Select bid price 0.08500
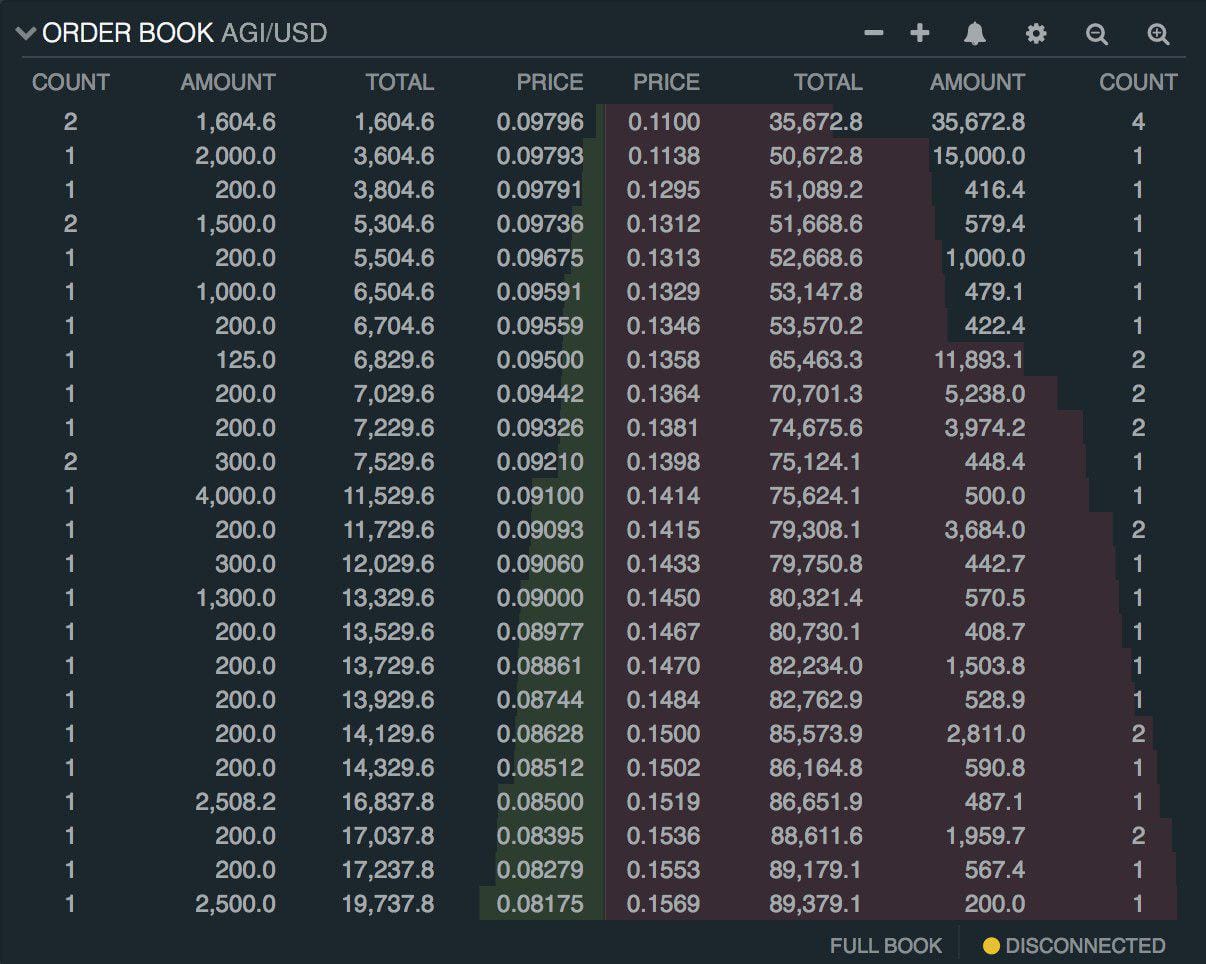This screenshot has height=964, width=1206. [x=540, y=802]
